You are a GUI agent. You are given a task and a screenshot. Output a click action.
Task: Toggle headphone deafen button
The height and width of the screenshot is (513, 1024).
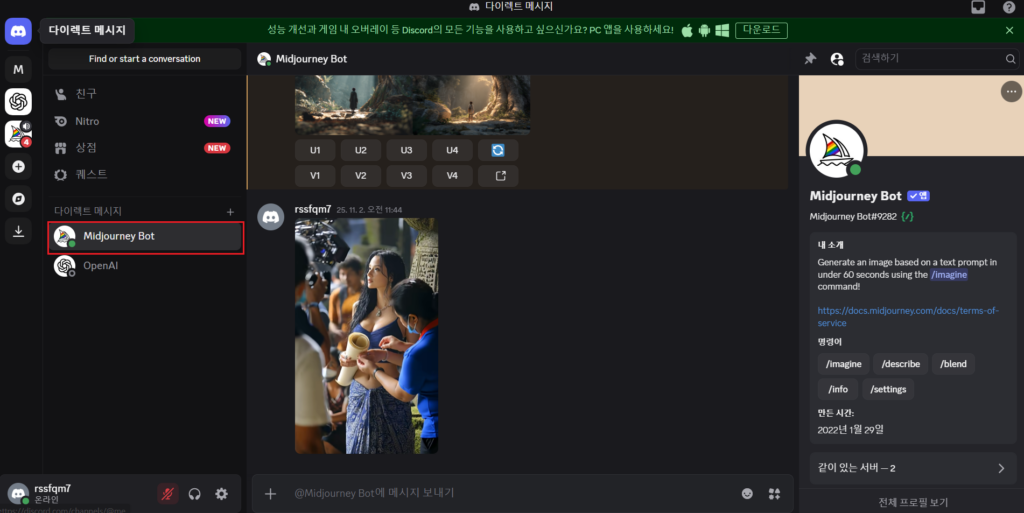click(195, 493)
